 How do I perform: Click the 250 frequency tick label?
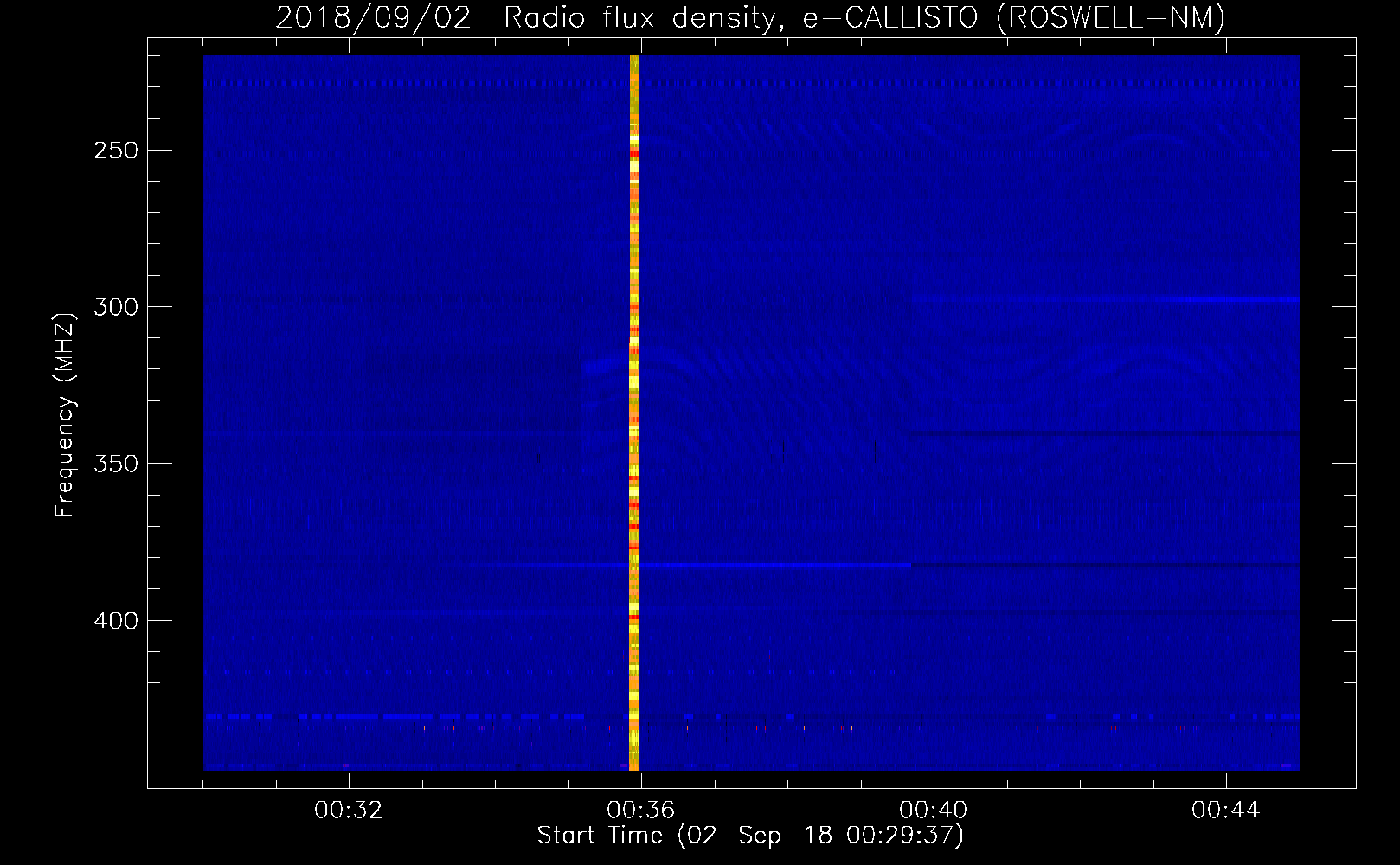pos(116,151)
